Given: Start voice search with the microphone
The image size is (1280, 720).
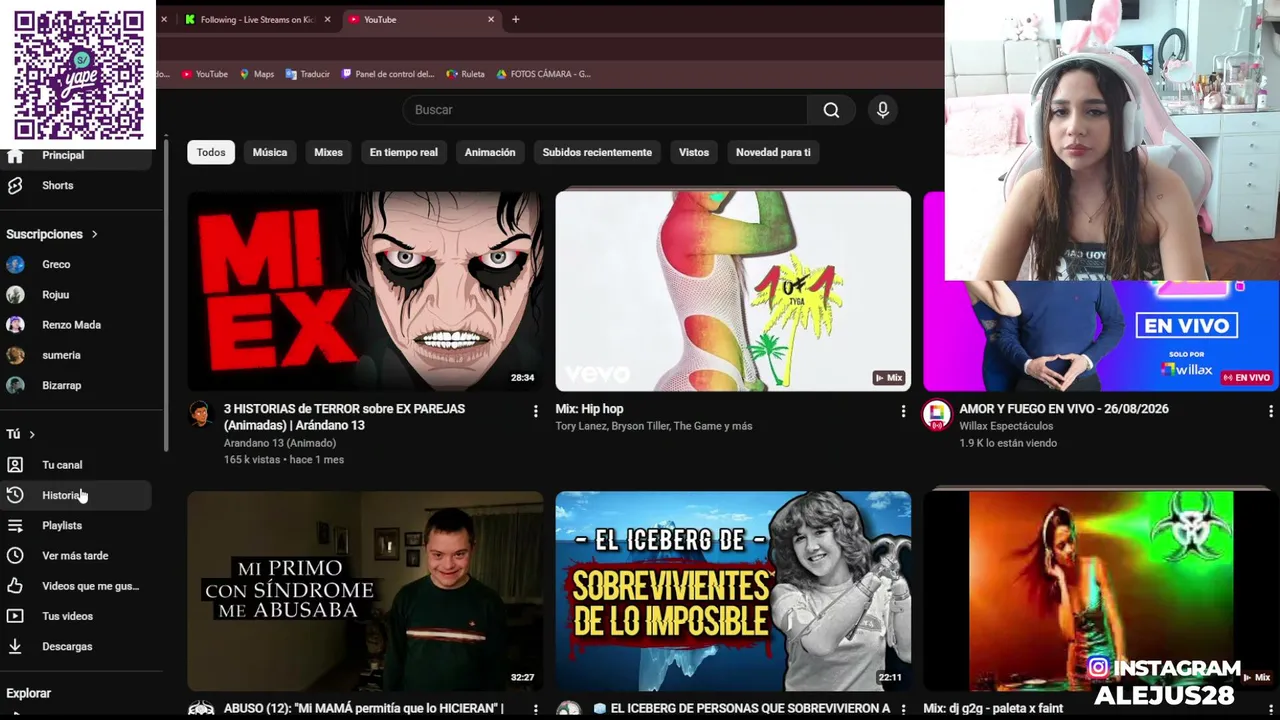Looking at the screenshot, I should pyautogui.click(x=882, y=110).
